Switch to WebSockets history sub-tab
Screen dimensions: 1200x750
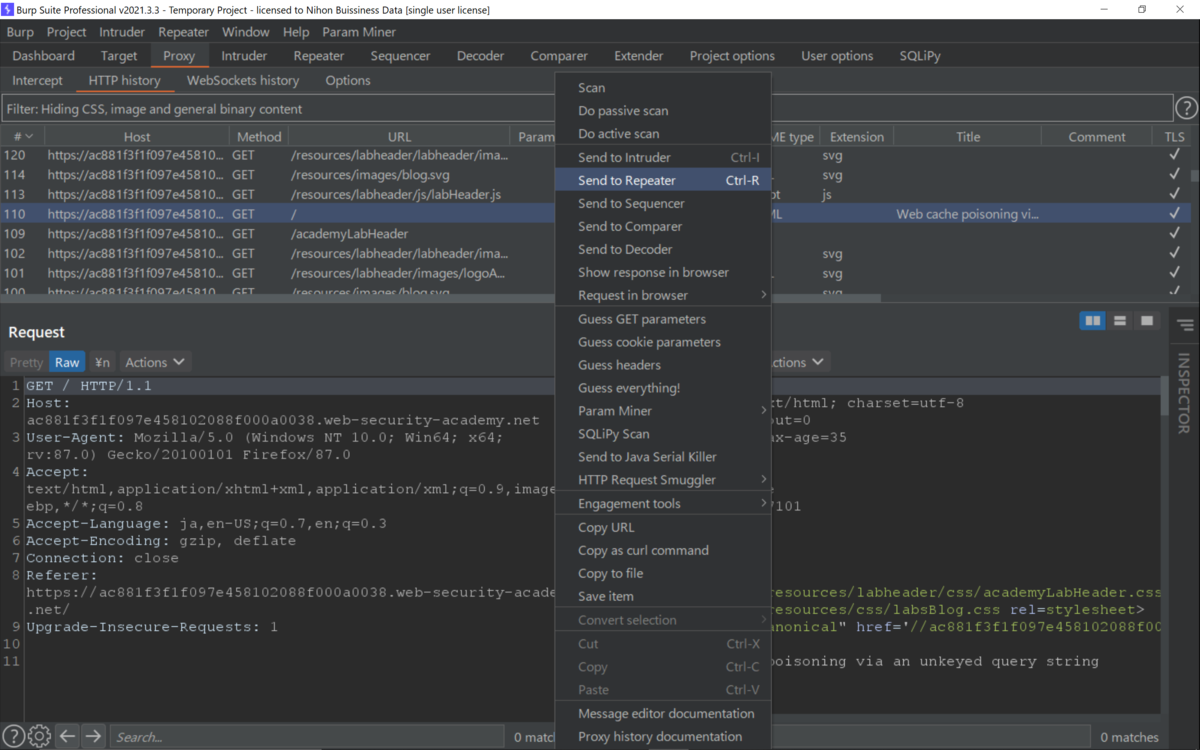[243, 80]
